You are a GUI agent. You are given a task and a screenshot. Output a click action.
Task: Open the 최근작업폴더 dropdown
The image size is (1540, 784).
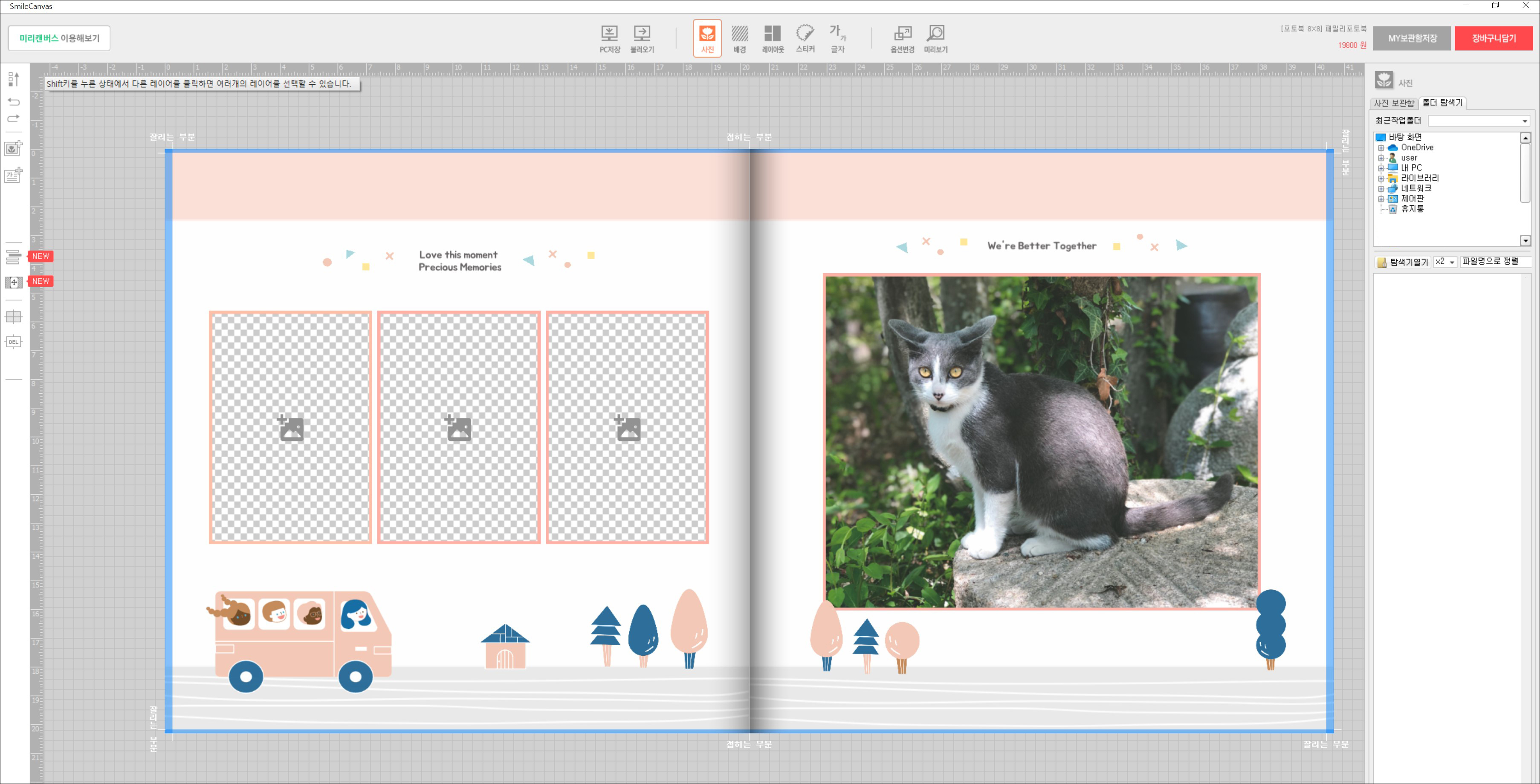(1479, 121)
